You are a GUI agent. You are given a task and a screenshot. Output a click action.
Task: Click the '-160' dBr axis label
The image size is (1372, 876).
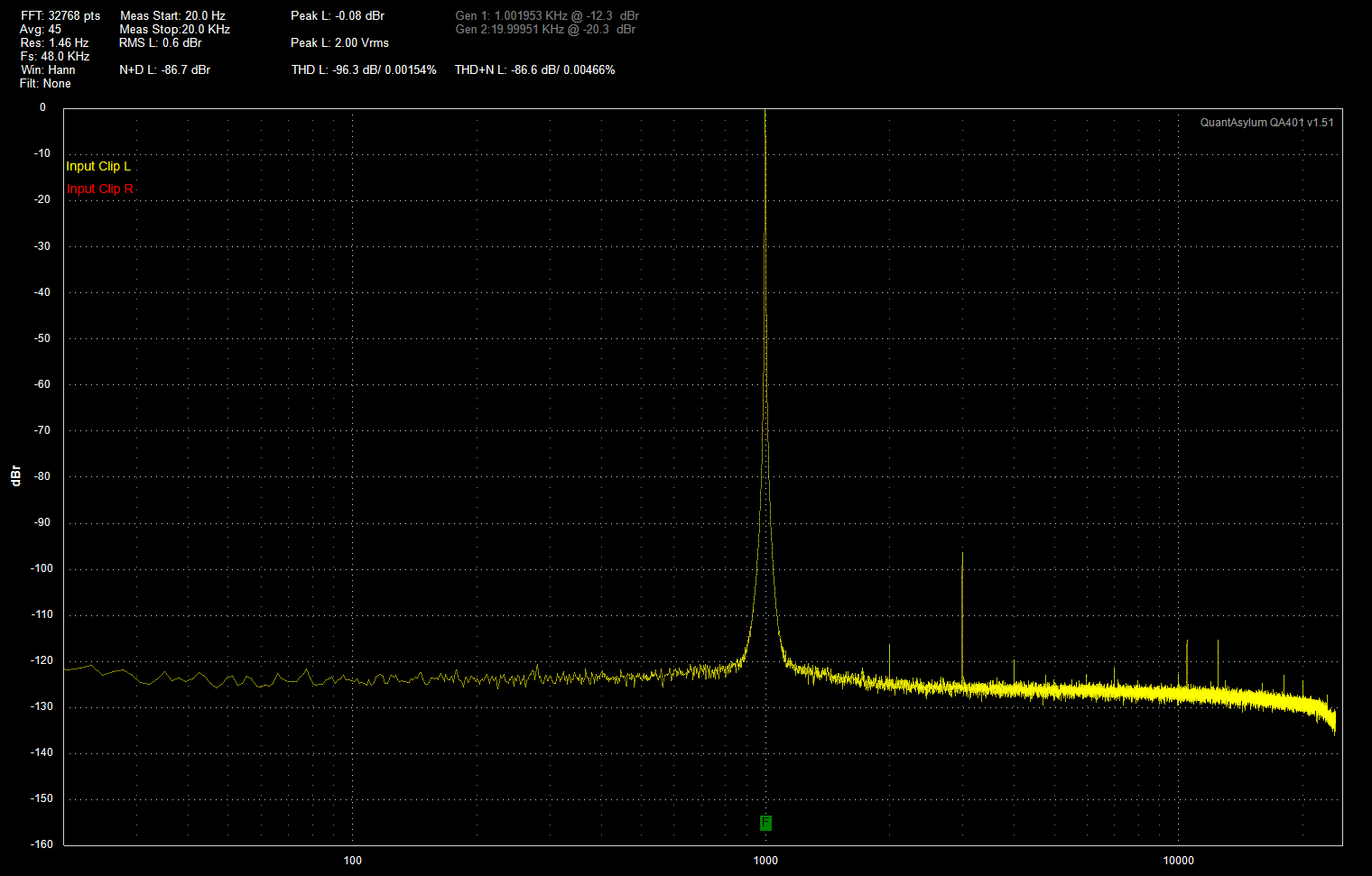pos(42,844)
